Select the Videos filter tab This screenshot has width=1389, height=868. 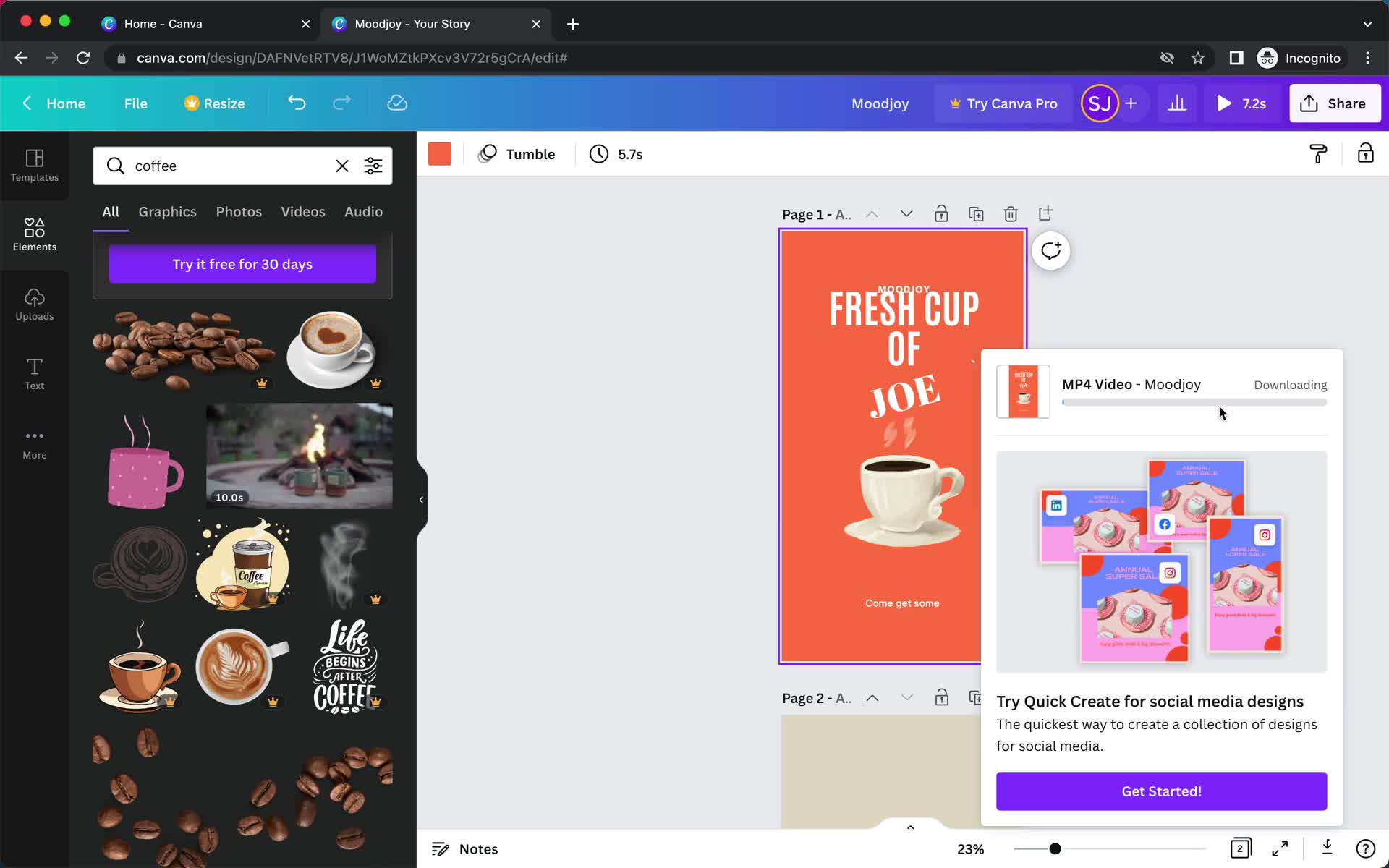[303, 211]
